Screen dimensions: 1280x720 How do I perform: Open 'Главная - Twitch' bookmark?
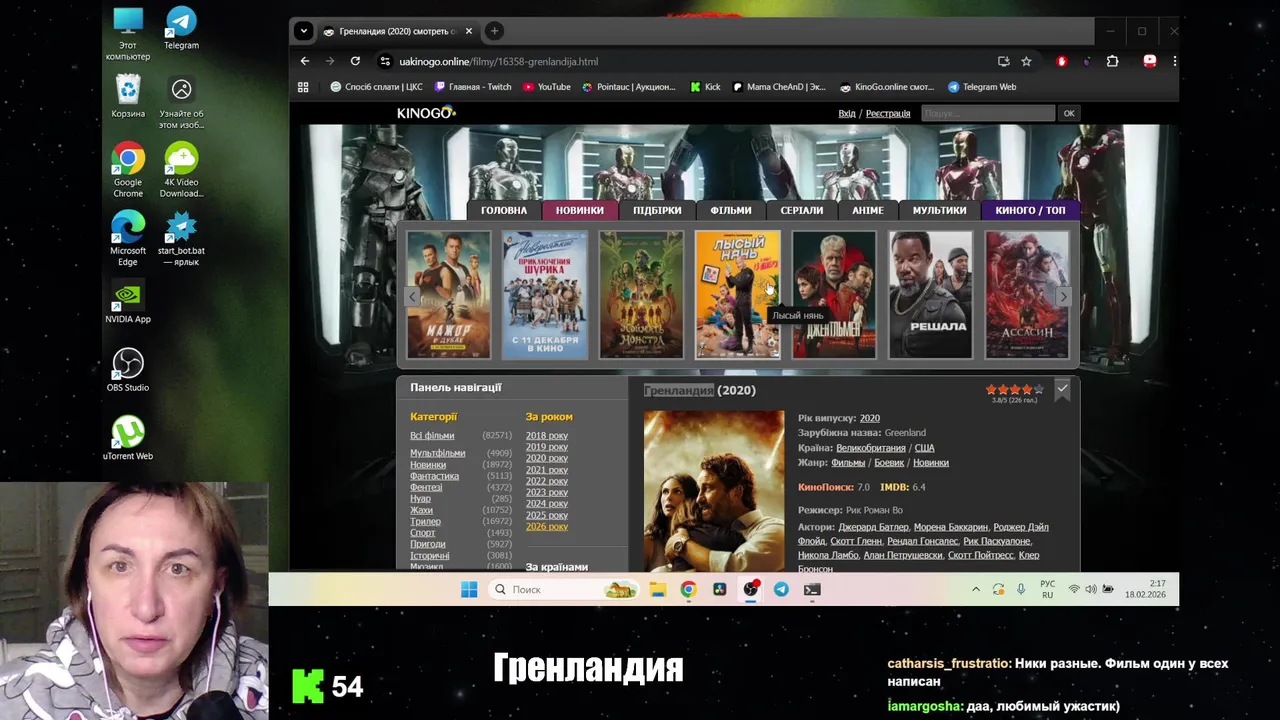pos(473,87)
